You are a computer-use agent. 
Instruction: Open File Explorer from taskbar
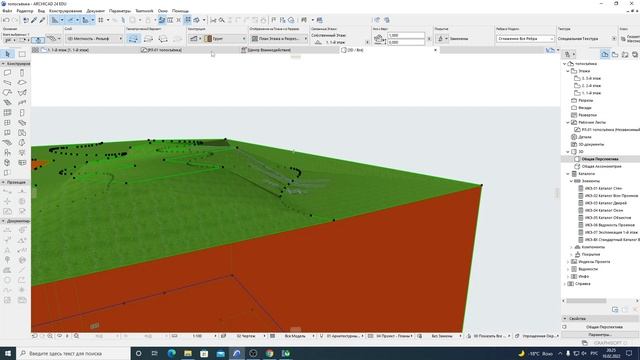click(x=188, y=353)
